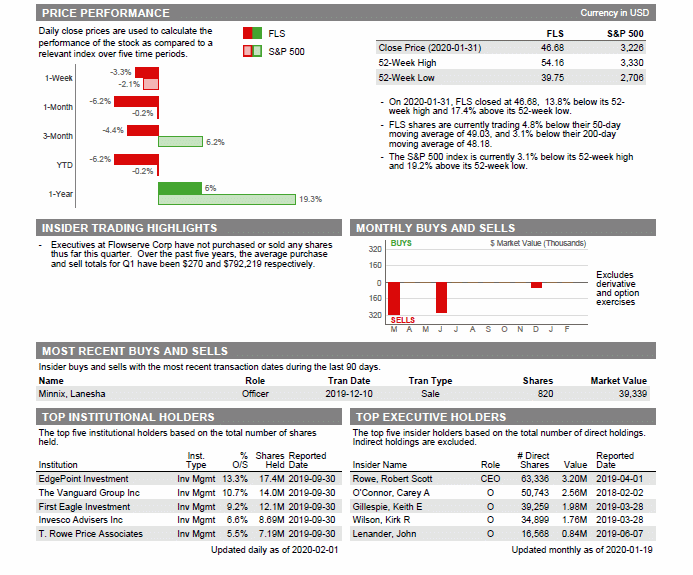This screenshot has width=693, height=575.
Task: Click 'Updated daily as of 2020-02-01' footer
Action: click(x=274, y=550)
